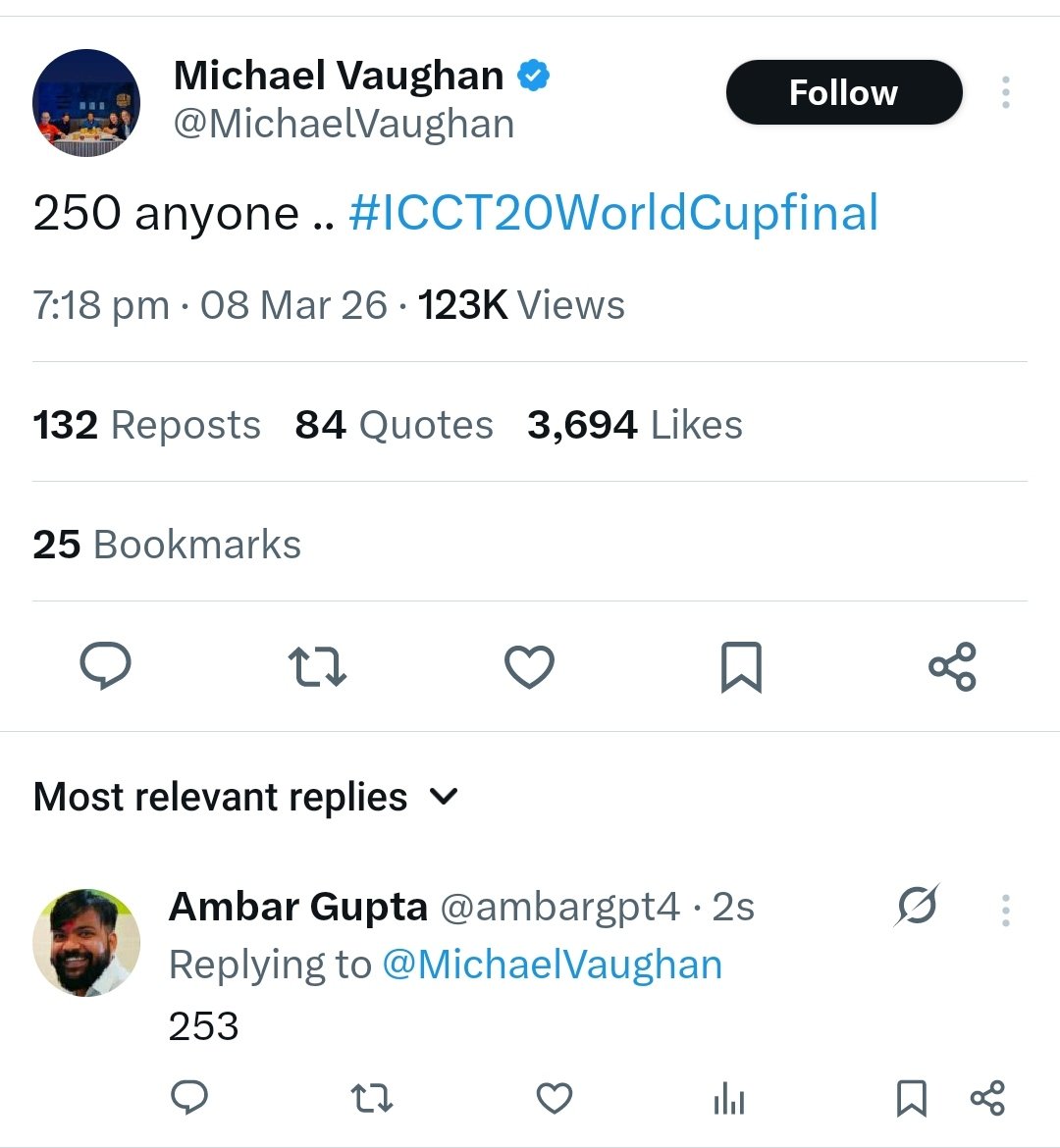Share Michael Vaughan's tweet
Screen dimensions: 1060x1148
[x=952, y=666]
